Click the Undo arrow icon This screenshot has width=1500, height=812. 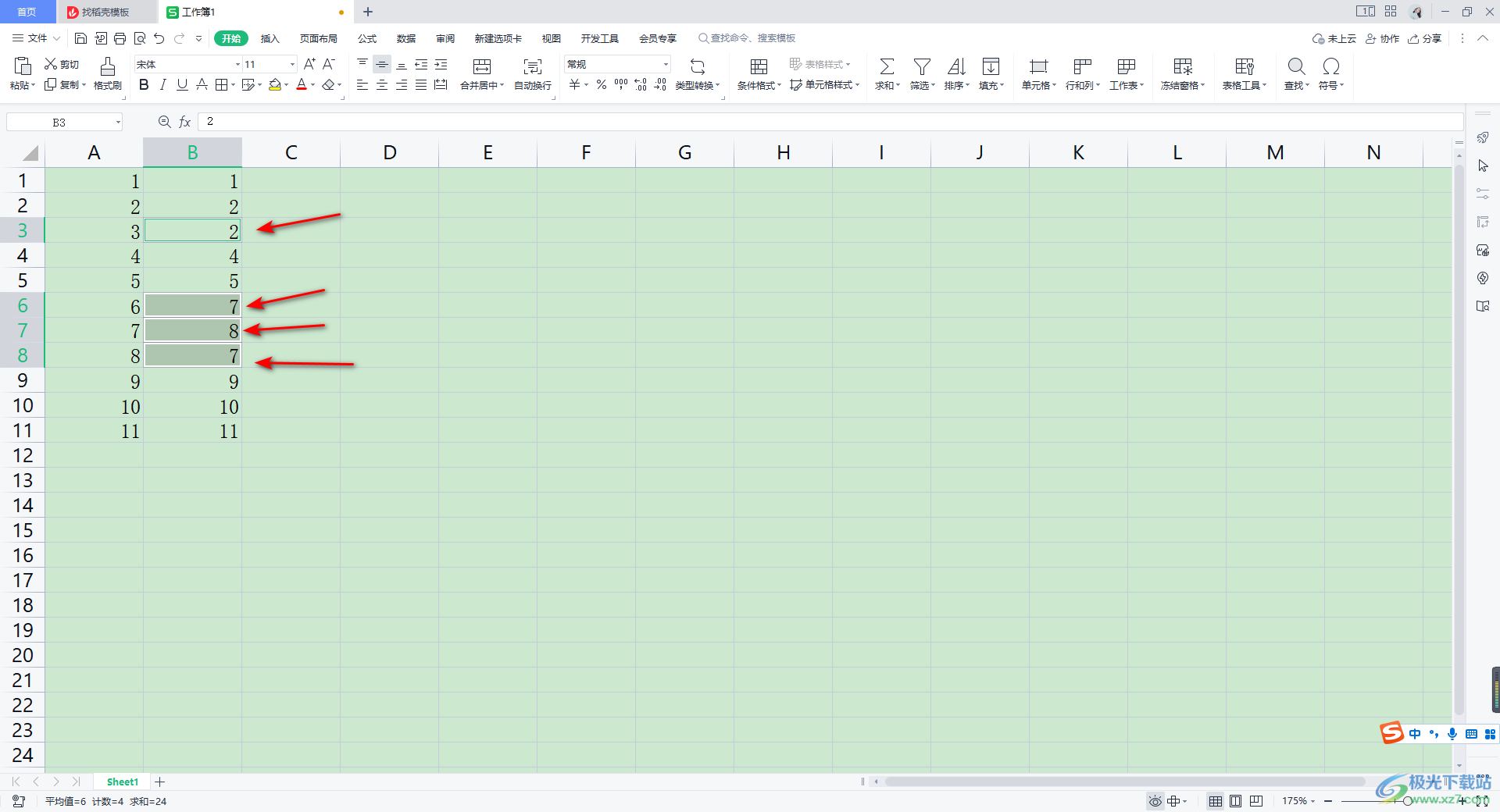(159, 38)
